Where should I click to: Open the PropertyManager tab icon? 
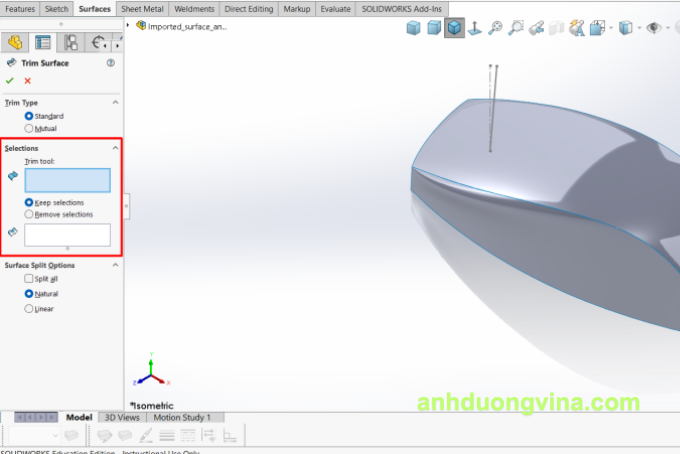tap(43, 42)
